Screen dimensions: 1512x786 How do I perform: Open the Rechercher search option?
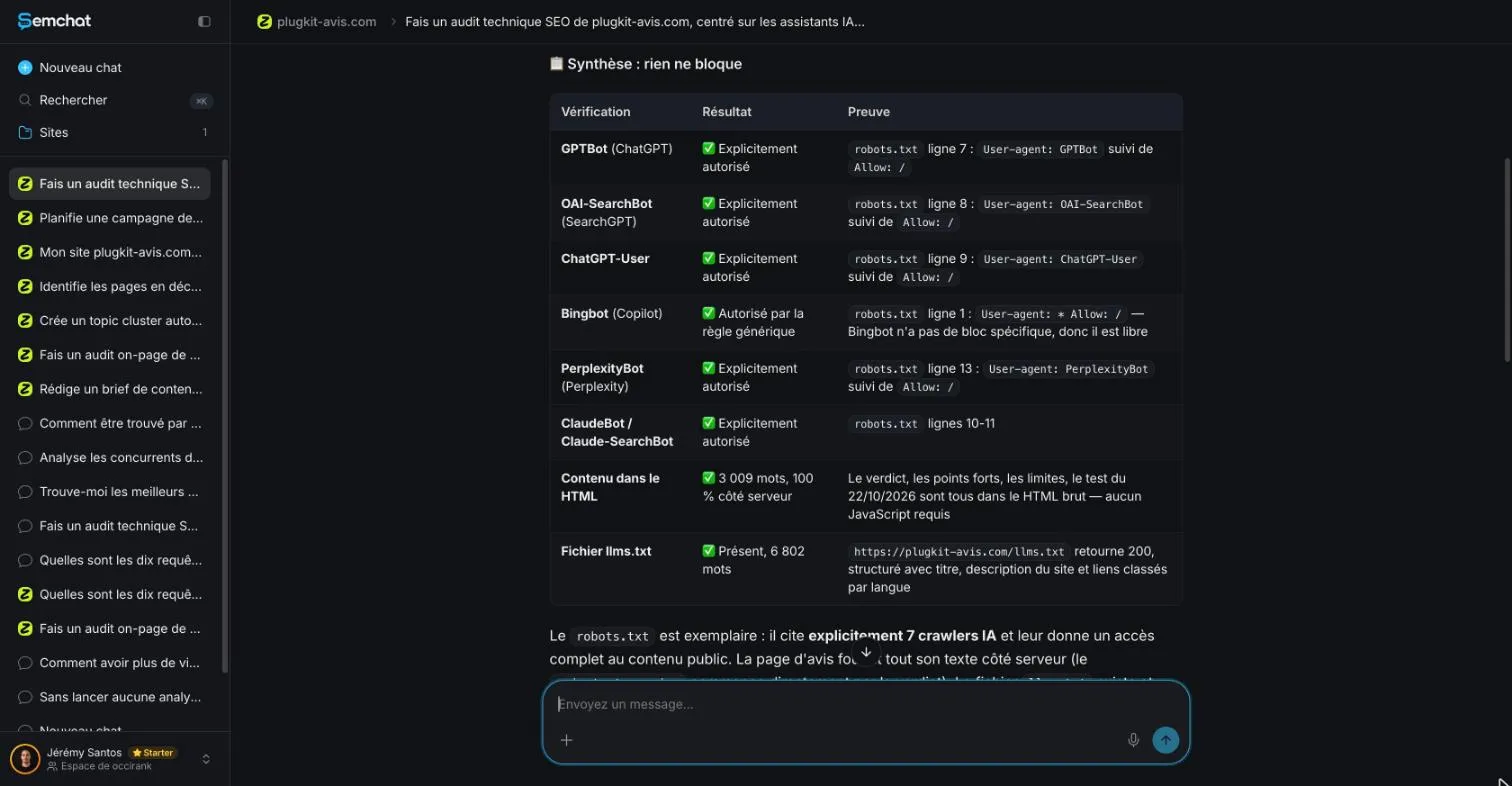114,100
